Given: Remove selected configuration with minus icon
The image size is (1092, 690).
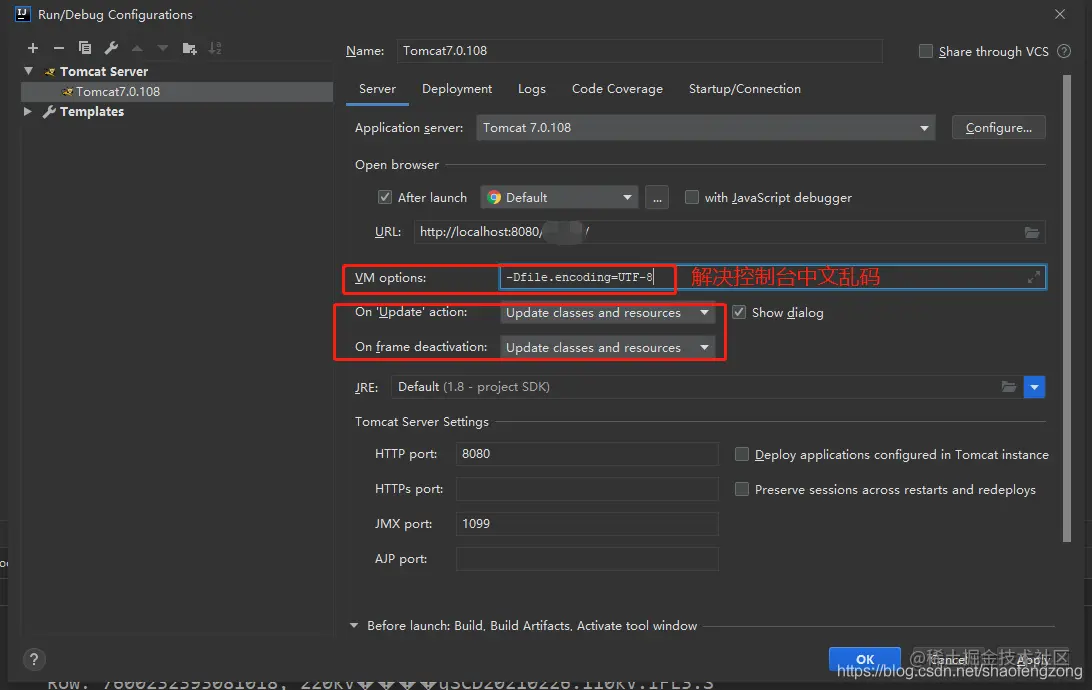Looking at the screenshot, I should (x=58, y=48).
